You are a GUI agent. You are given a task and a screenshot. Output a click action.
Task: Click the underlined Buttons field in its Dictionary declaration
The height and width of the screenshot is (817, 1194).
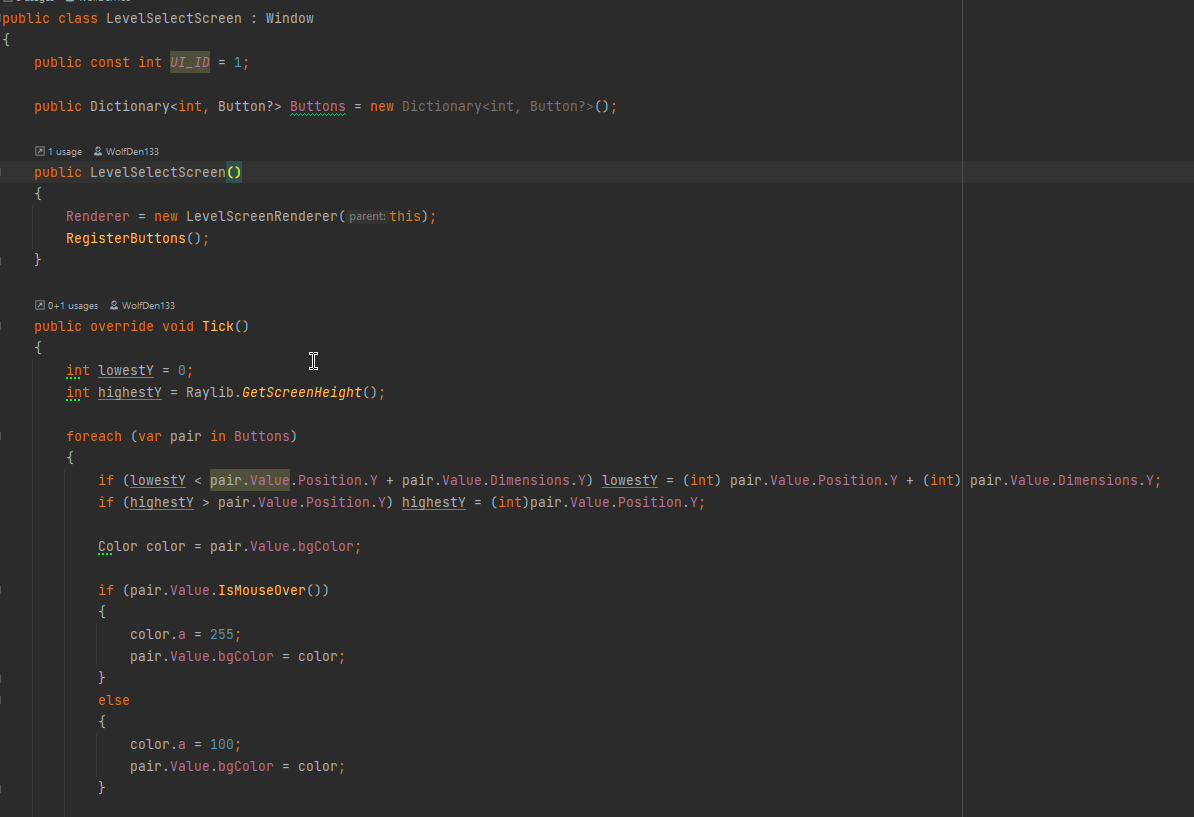tap(318, 107)
